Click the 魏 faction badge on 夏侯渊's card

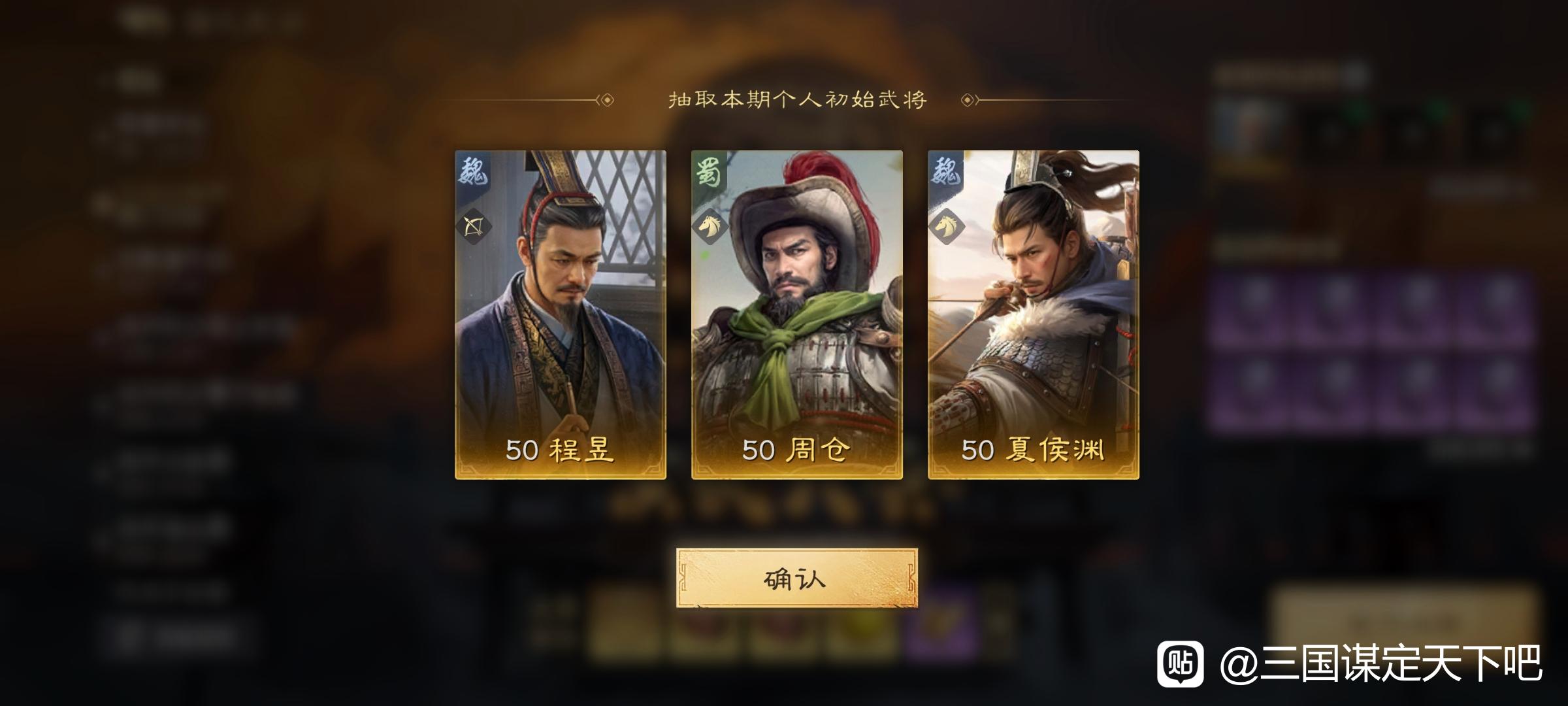(x=945, y=171)
